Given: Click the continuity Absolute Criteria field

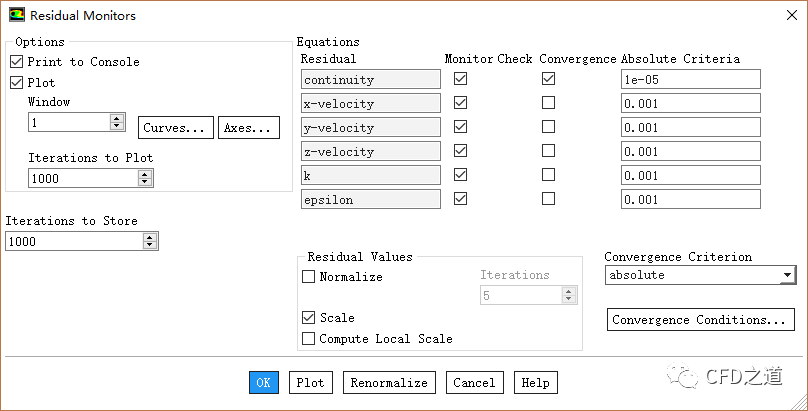Looking at the screenshot, I should (x=690, y=79).
